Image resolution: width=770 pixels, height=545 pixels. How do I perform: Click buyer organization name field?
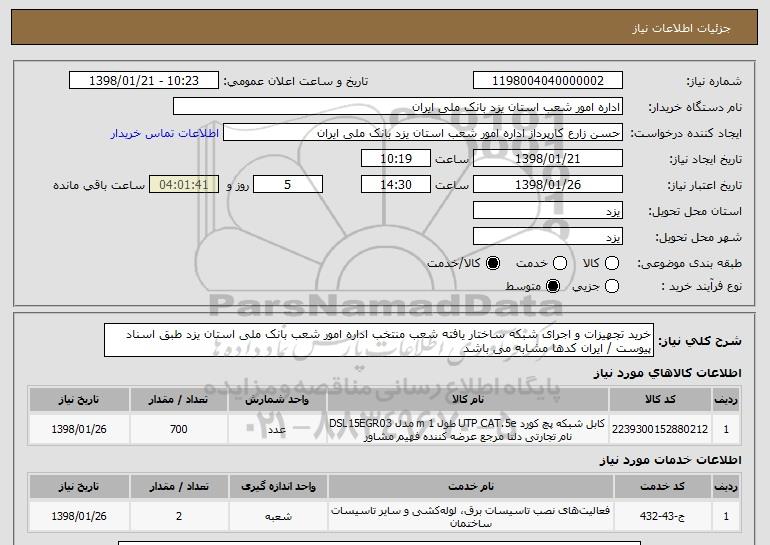(x=398, y=107)
